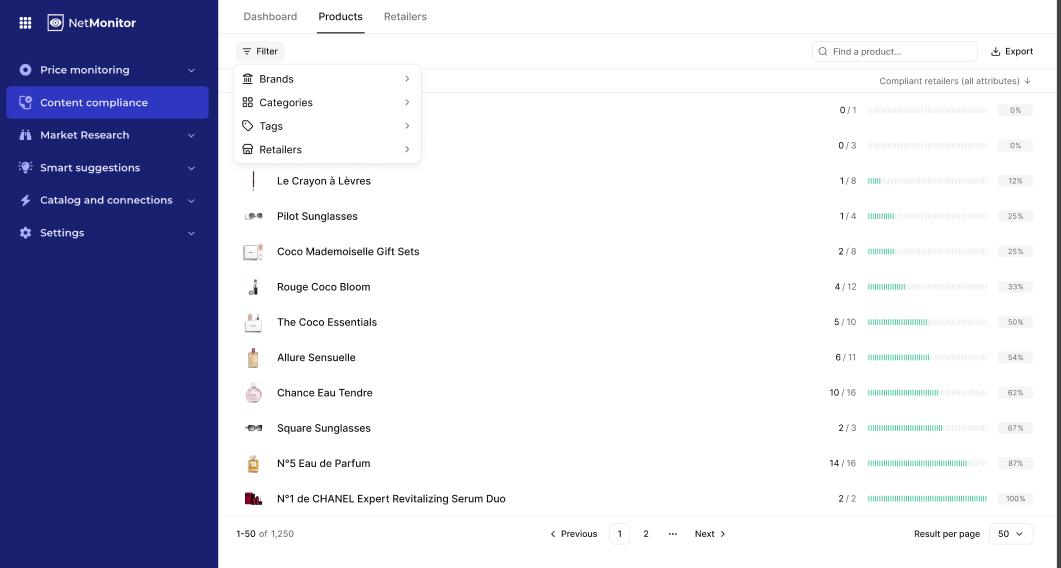Click the Smart suggestions lightbulb icon
Screen dimensions: 1061x568
(x=26, y=168)
